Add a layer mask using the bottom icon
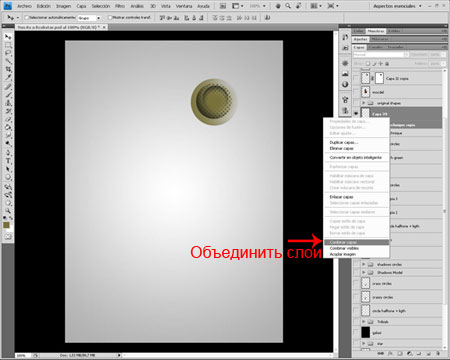This screenshot has height=360, width=450. tap(400, 353)
